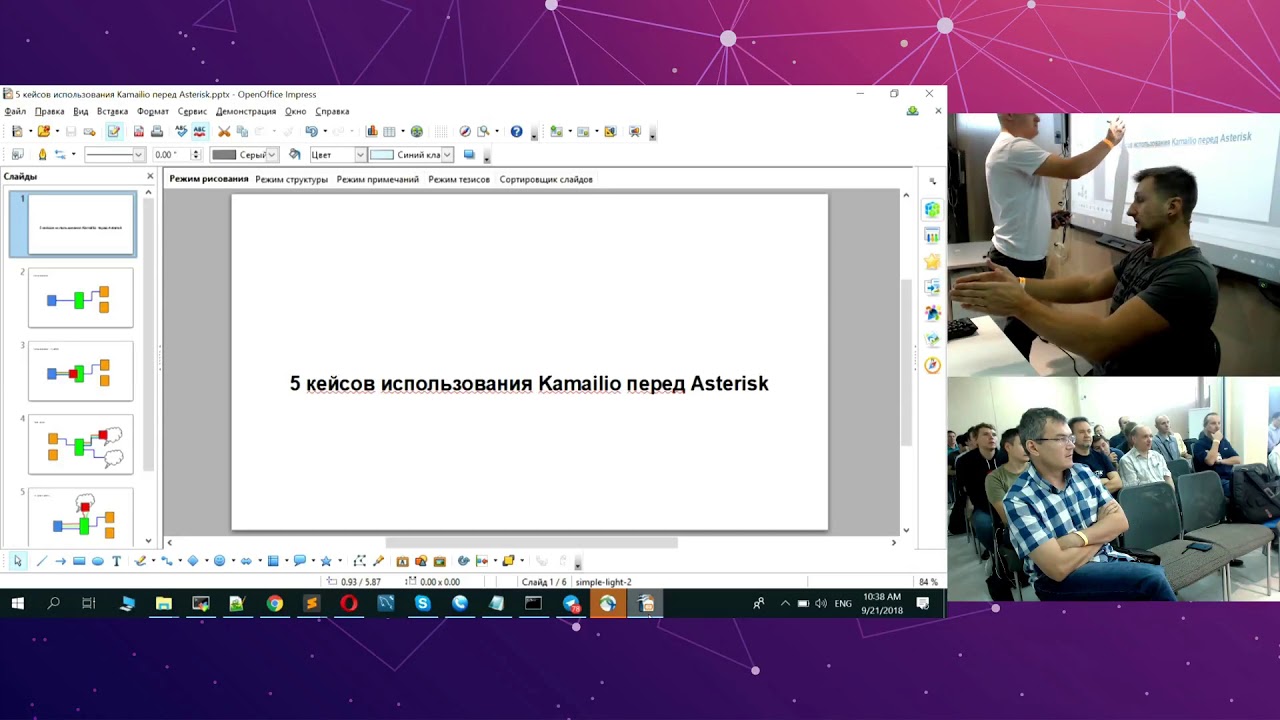Toggle edit file mode icon
The width and height of the screenshot is (1280, 720).
pos(114,131)
